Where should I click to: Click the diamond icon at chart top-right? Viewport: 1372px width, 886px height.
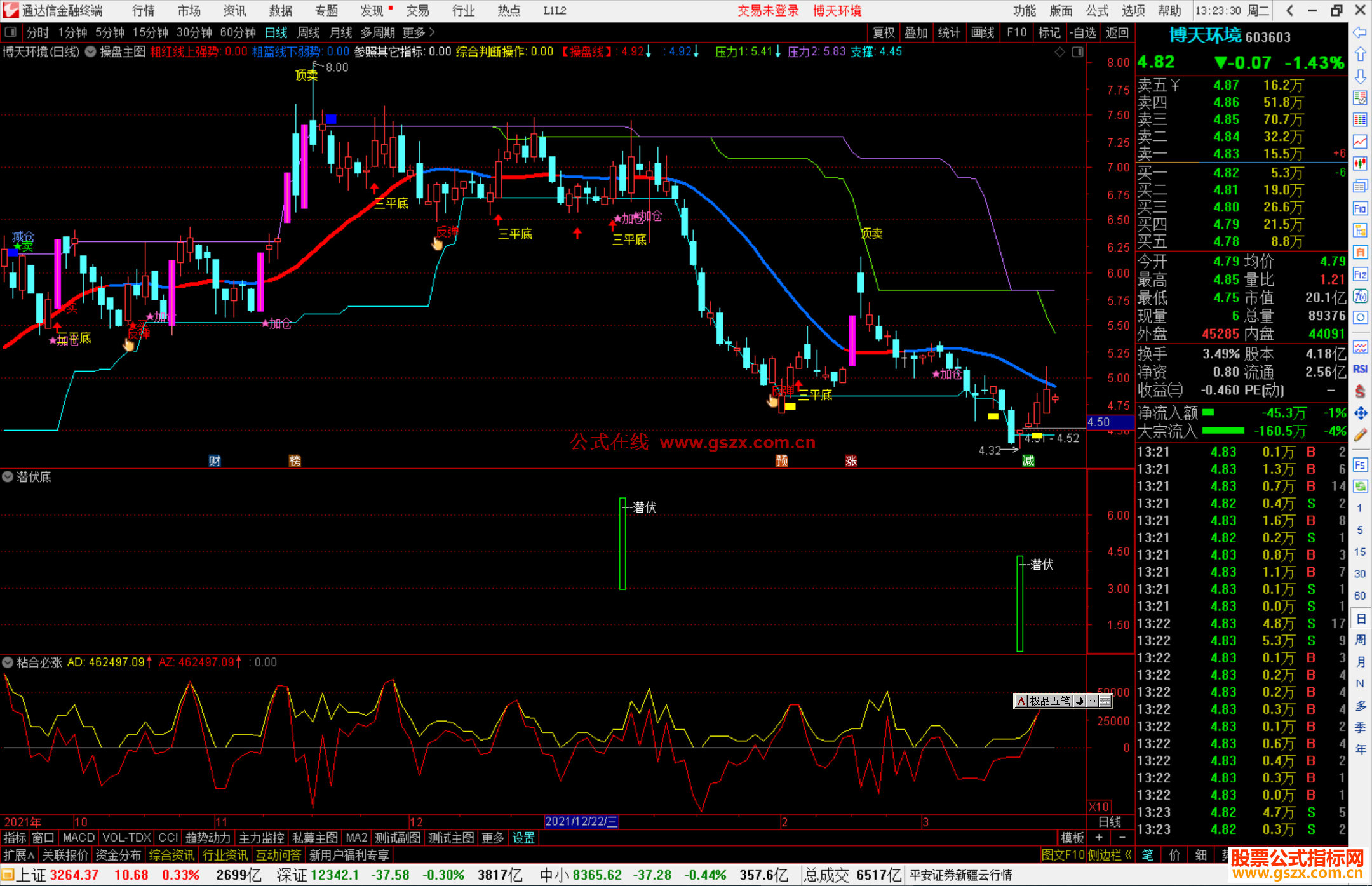(1060, 52)
